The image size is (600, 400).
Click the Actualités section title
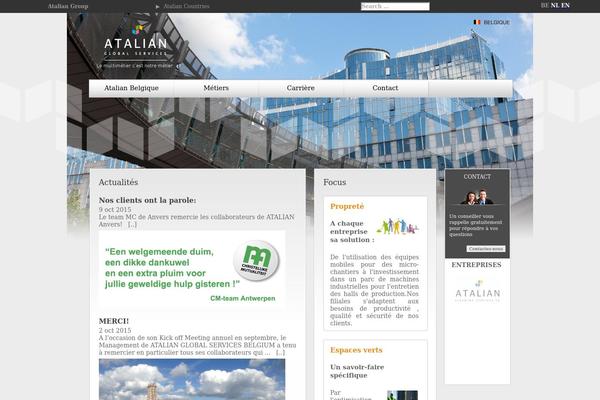tap(118, 182)
